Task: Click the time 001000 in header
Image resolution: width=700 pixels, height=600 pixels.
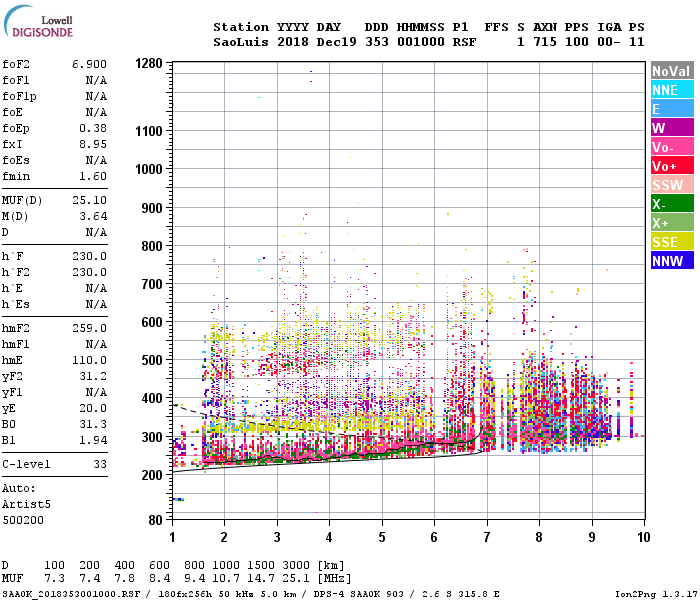Action: point(421,42)
